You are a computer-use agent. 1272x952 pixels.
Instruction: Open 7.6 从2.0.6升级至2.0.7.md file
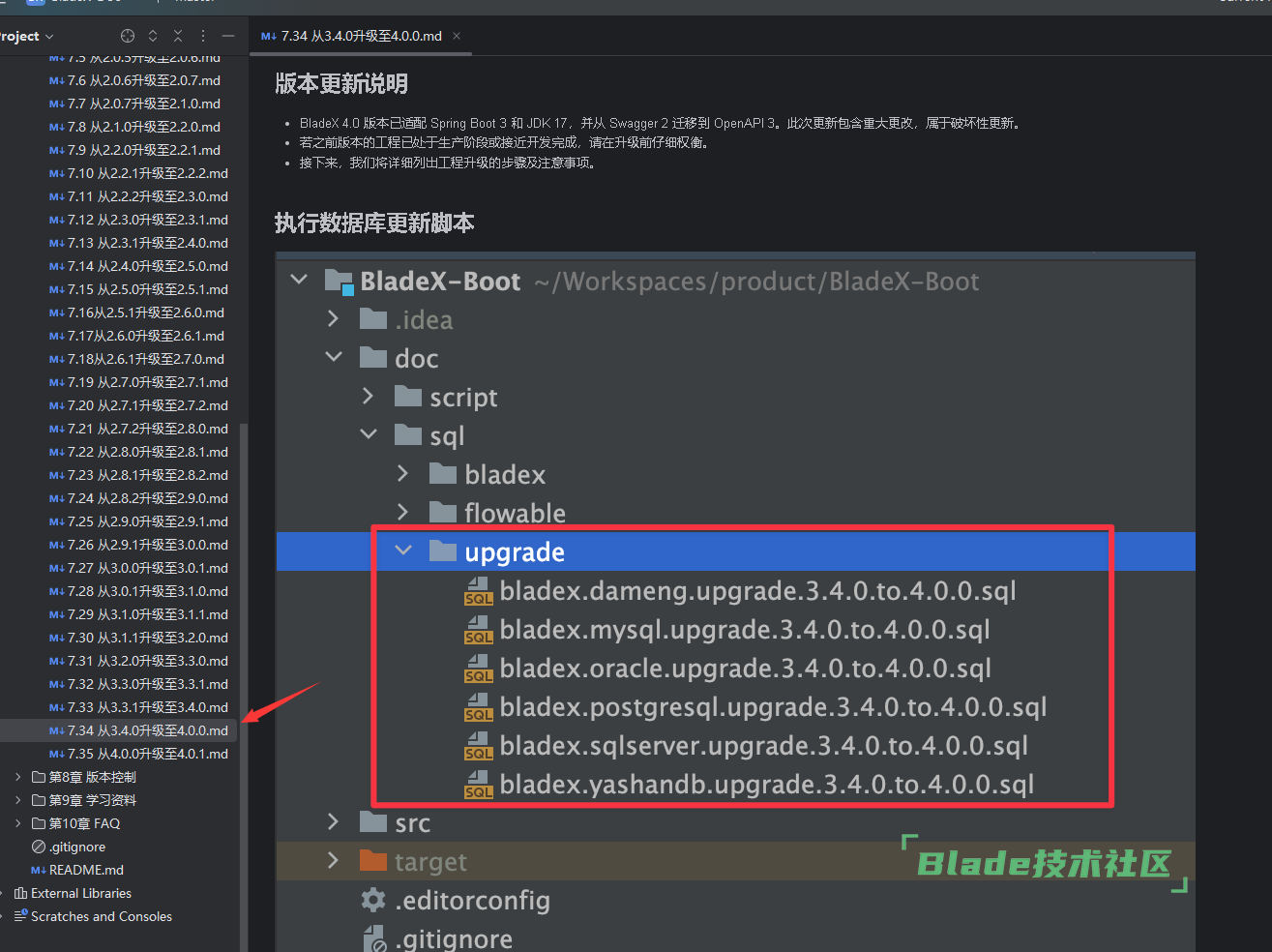click(144, 80)
